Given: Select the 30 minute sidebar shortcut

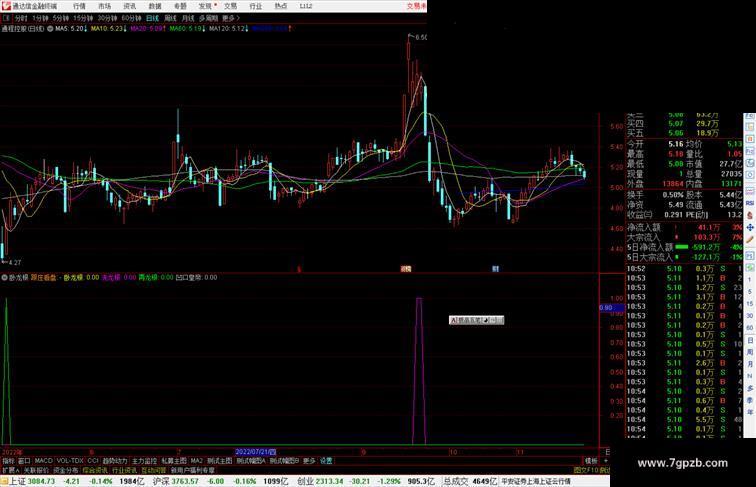Looking at the screenshot, I should (x=750, y=316).
